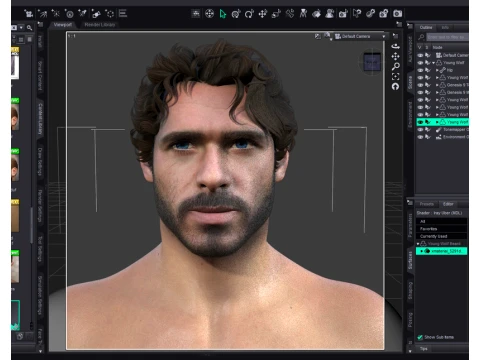Open the draw style sphere icon in viewport header
The height and width of the screenshot is (360, 480).
pos(328,36)
